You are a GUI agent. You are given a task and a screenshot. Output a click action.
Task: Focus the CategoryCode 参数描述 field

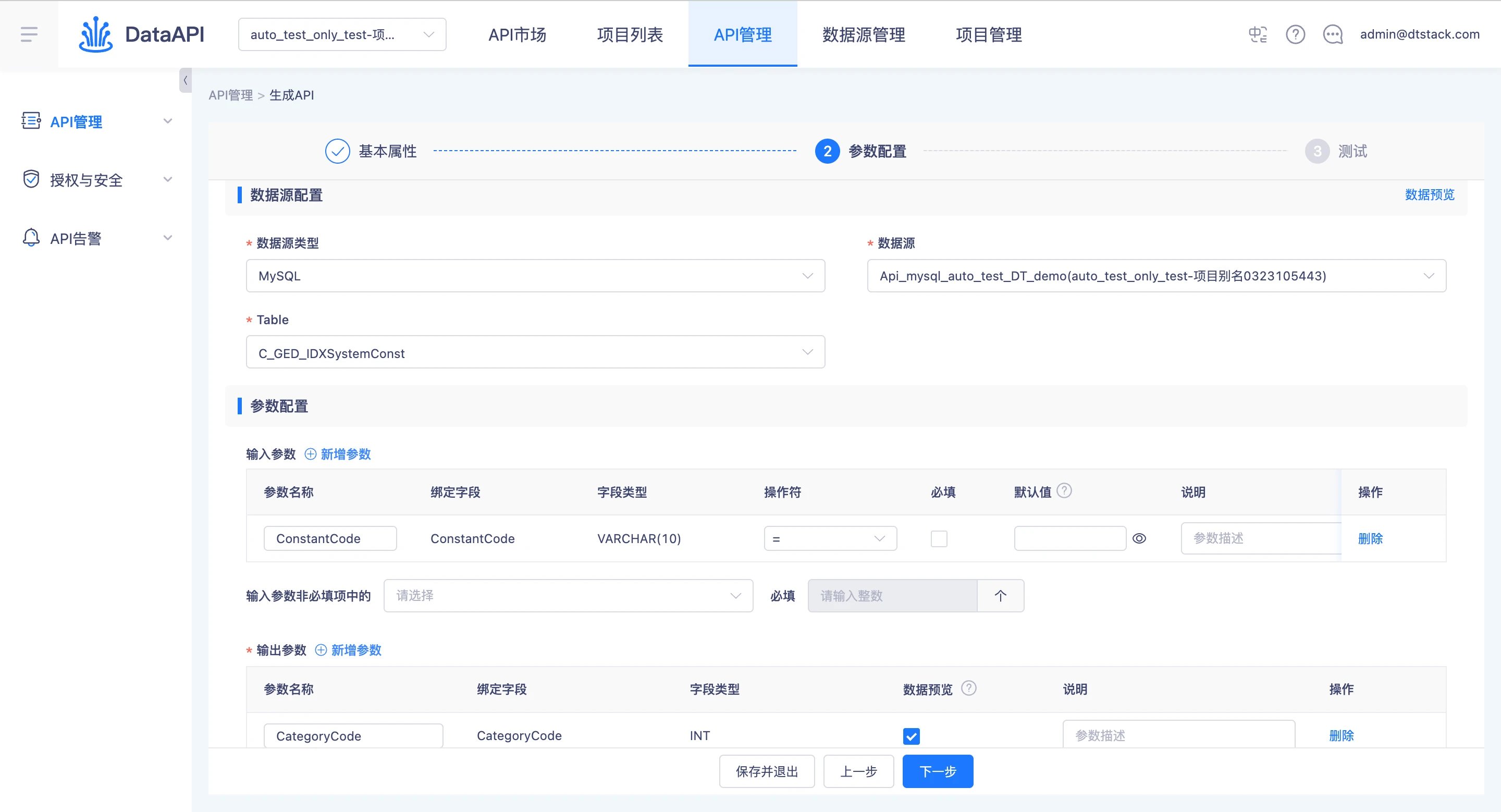[1179, 734]
